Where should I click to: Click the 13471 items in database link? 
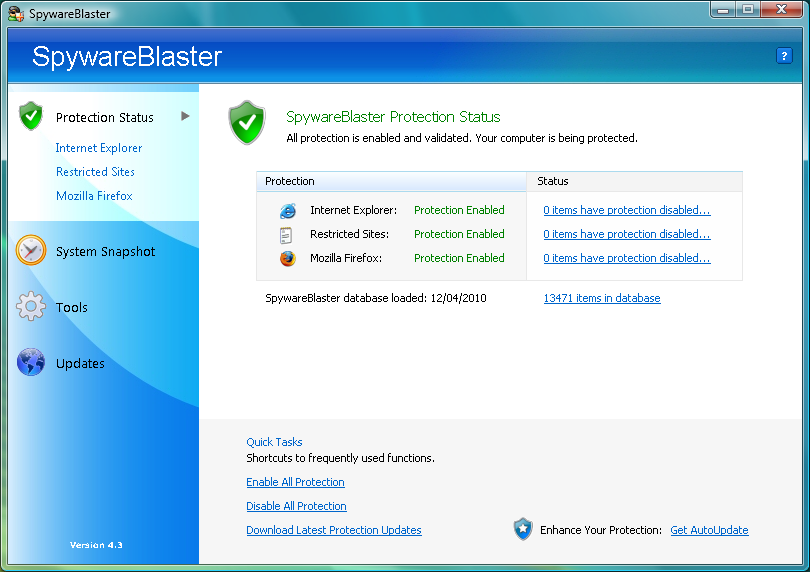(x=602, y=298)
